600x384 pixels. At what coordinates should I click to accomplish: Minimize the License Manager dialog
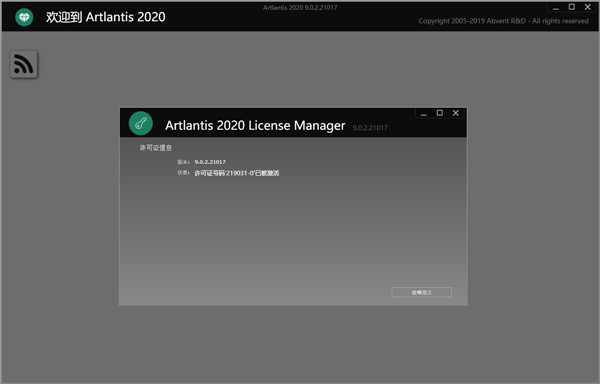pyautogui.click(x=424, y=113)
